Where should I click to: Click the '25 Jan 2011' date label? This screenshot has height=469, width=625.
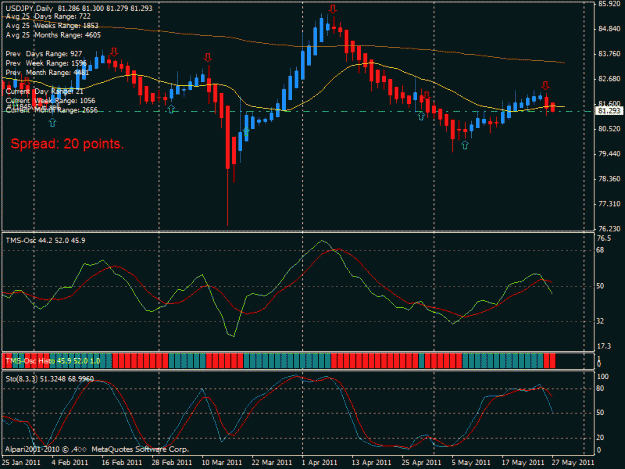(x=21, y=463)
